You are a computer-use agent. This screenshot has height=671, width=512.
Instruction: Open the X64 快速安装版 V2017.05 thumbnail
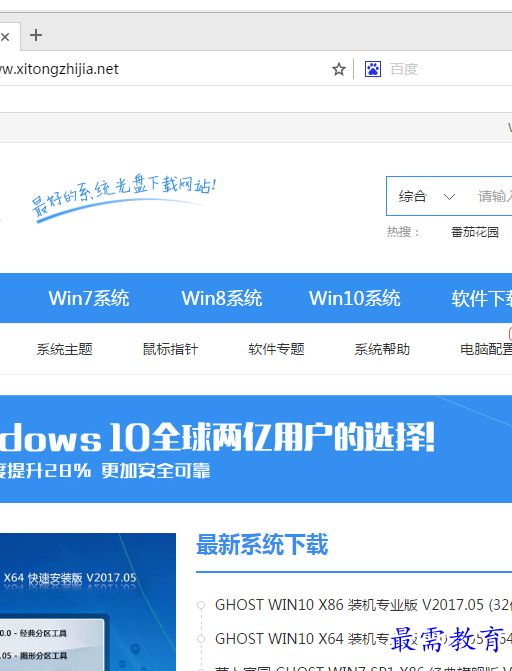tap(88, 602)
